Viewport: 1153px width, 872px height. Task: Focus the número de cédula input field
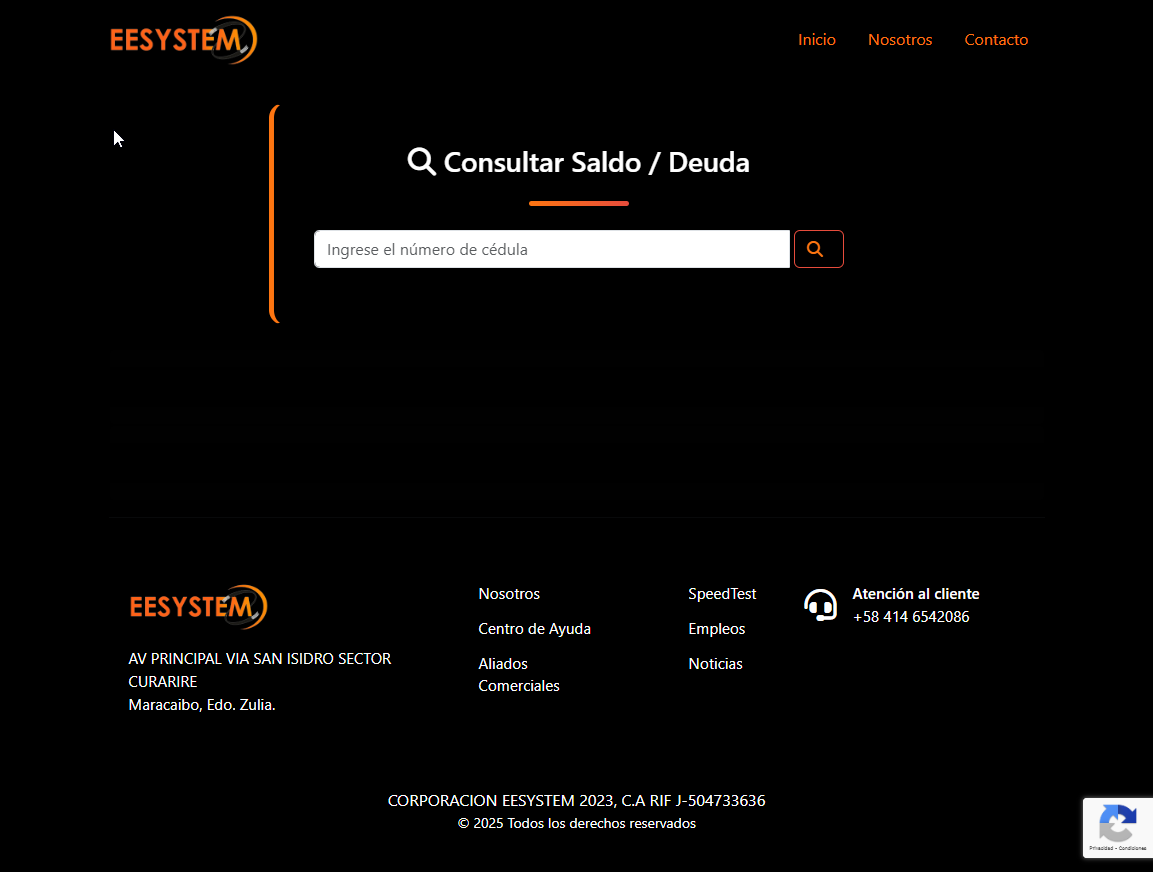tap(551, 249)
